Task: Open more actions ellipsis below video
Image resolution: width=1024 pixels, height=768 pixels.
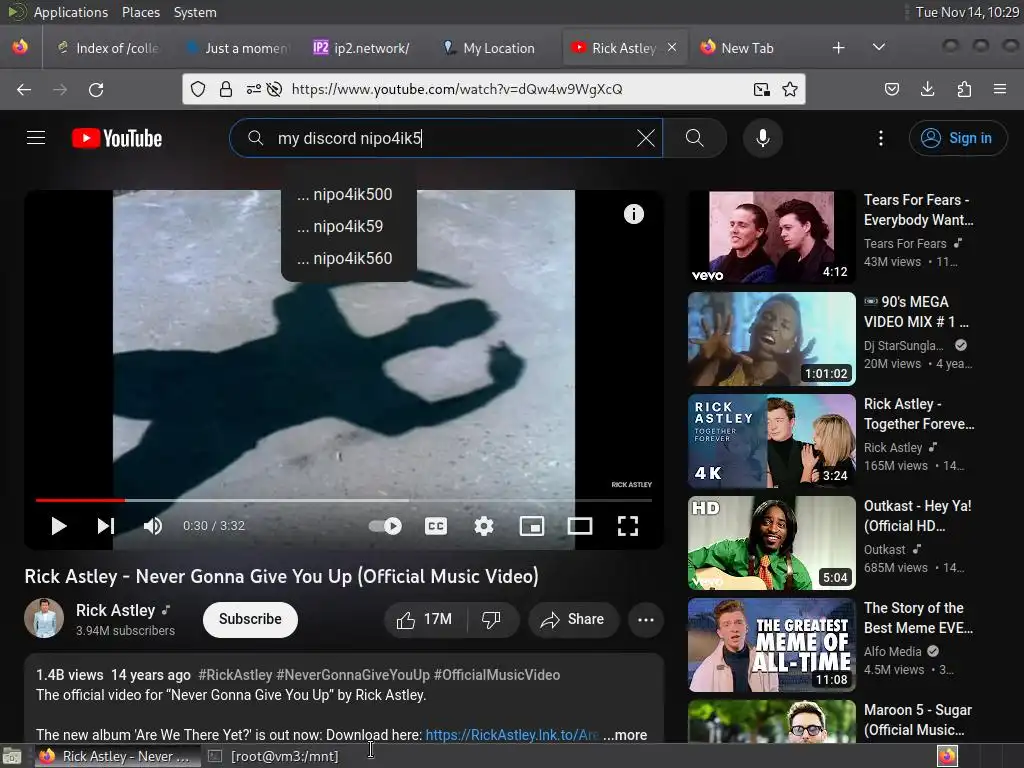Action: (x=646, y=619)
